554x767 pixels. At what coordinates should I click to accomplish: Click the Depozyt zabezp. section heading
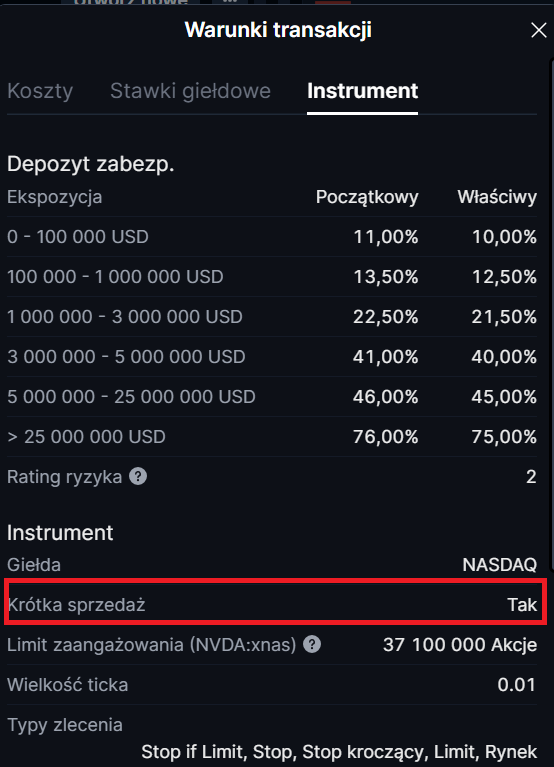click(90, 164)
